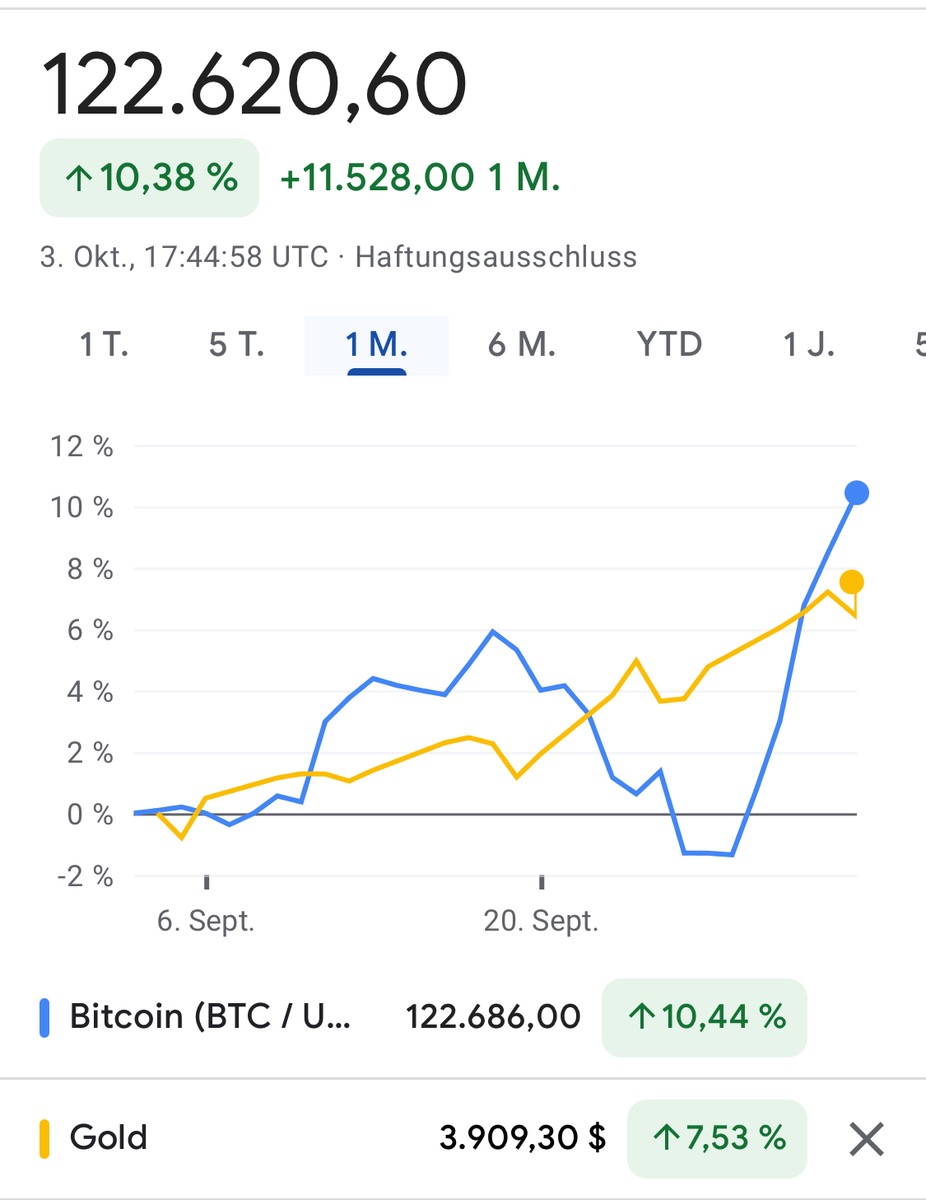Select the Gold comparison row label
This screenshot has width=926, height=1200.
click(108, 1138)
